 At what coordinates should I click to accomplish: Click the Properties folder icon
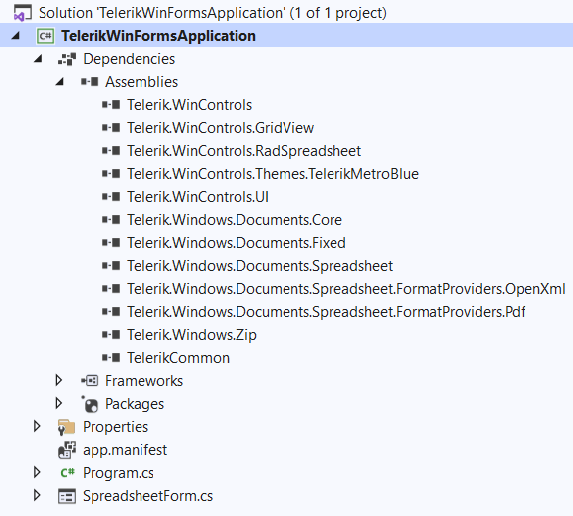pyautogui.click(x=67, y=427)
